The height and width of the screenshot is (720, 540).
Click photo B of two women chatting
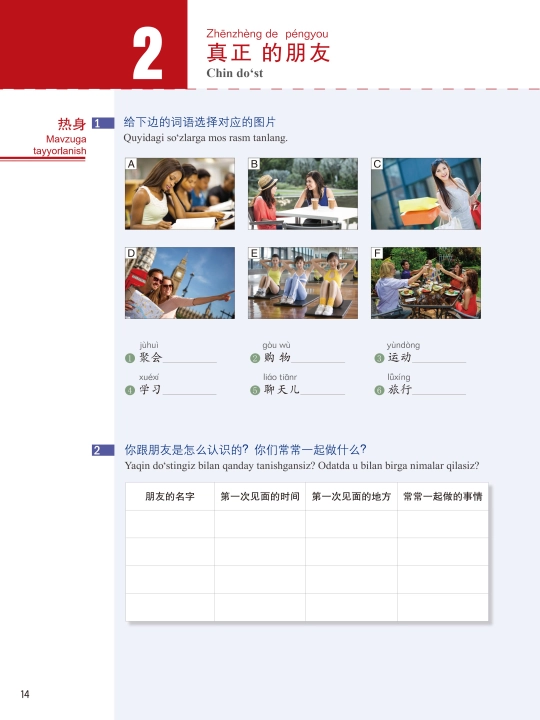[x=303, y=194]
